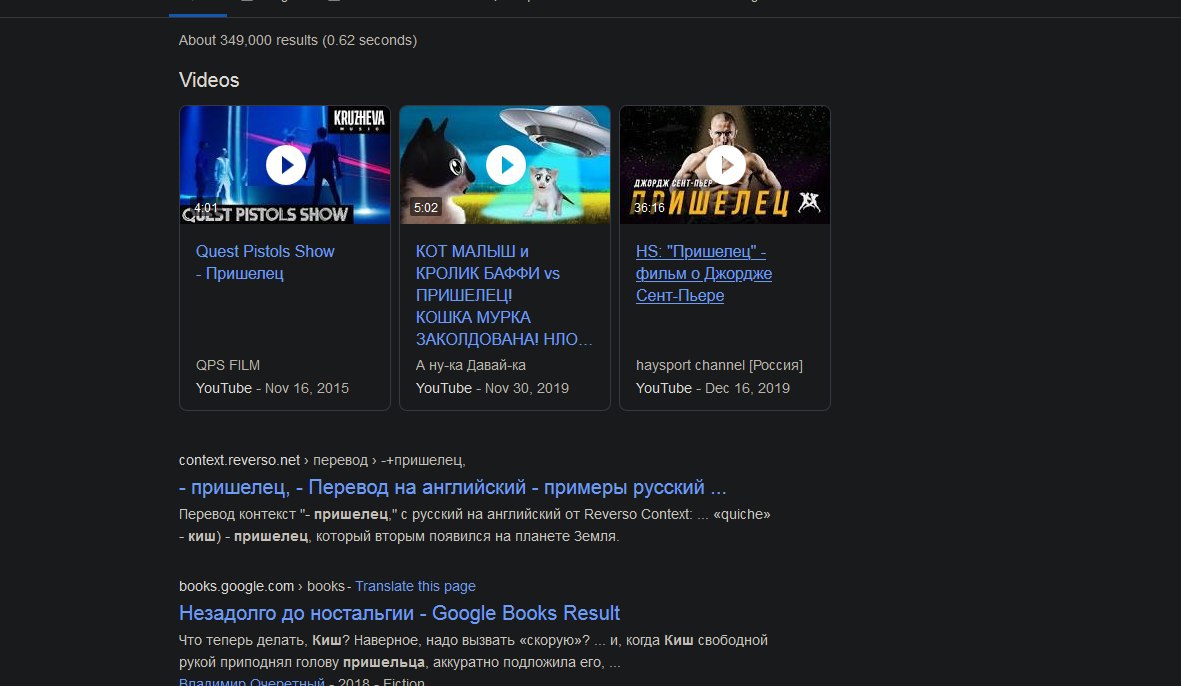
Task: Click 'Translate this page' for the Google Books result
Action: (x=415, y=586)
